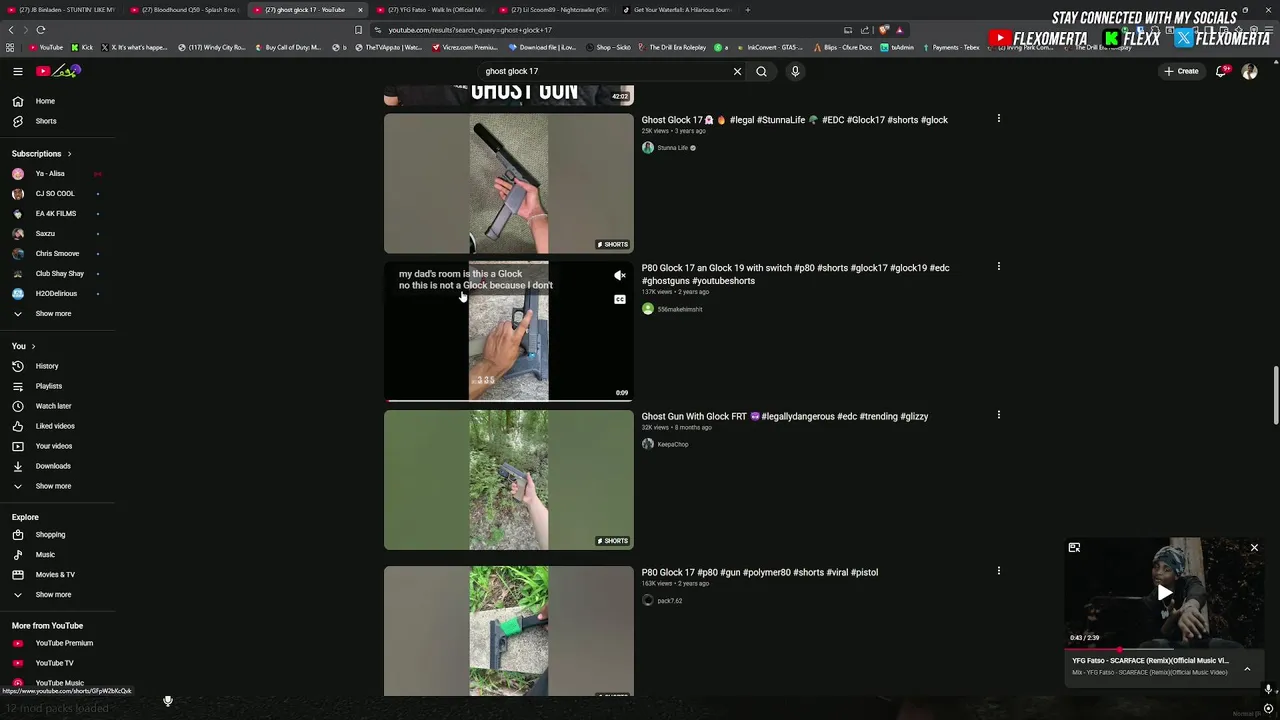This screenshot has height=720, width=1280.
Task: Expand the miniplayer queue chevron
Action: (1247, 668)
